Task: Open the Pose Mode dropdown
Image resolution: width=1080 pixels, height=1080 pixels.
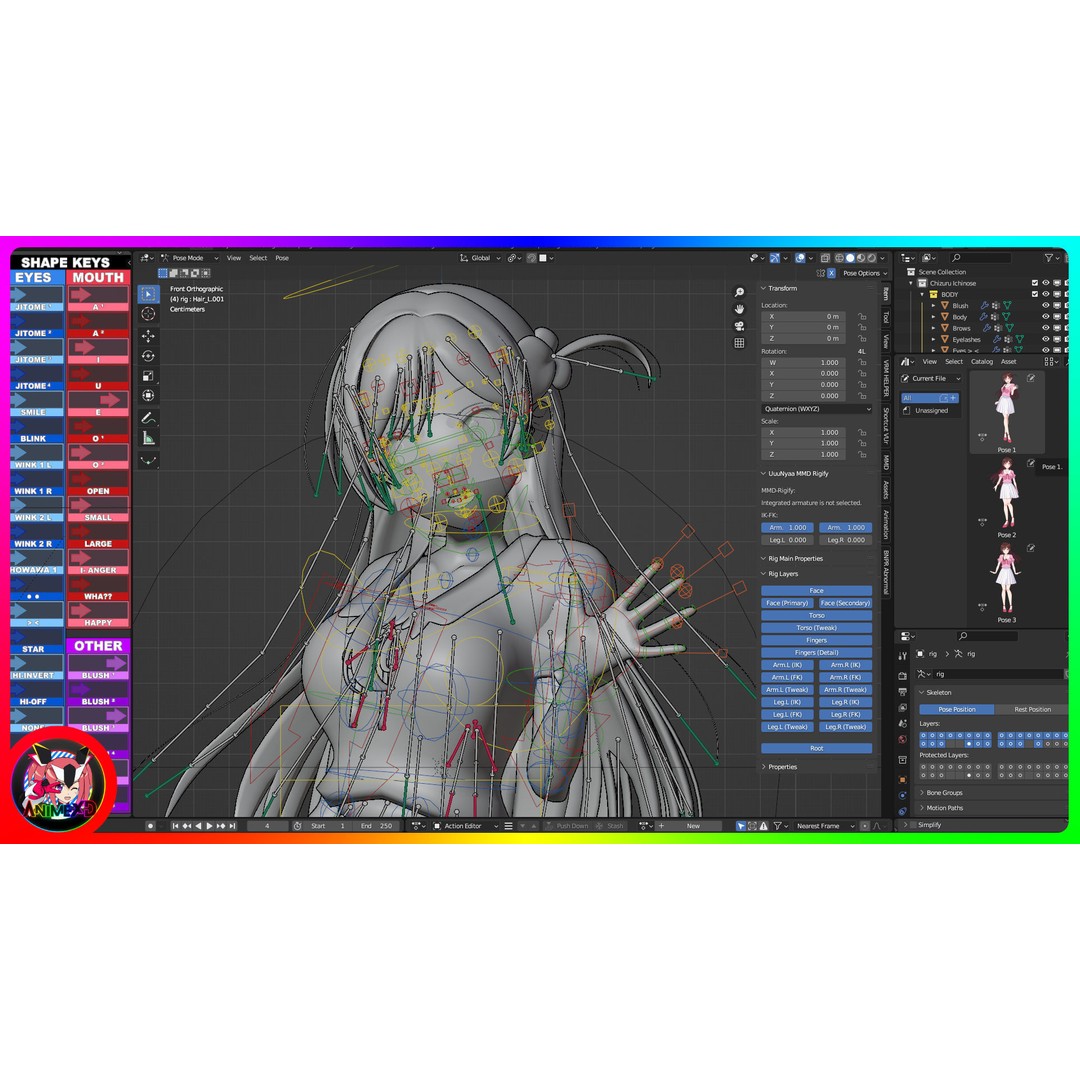Action: (190, 258)
